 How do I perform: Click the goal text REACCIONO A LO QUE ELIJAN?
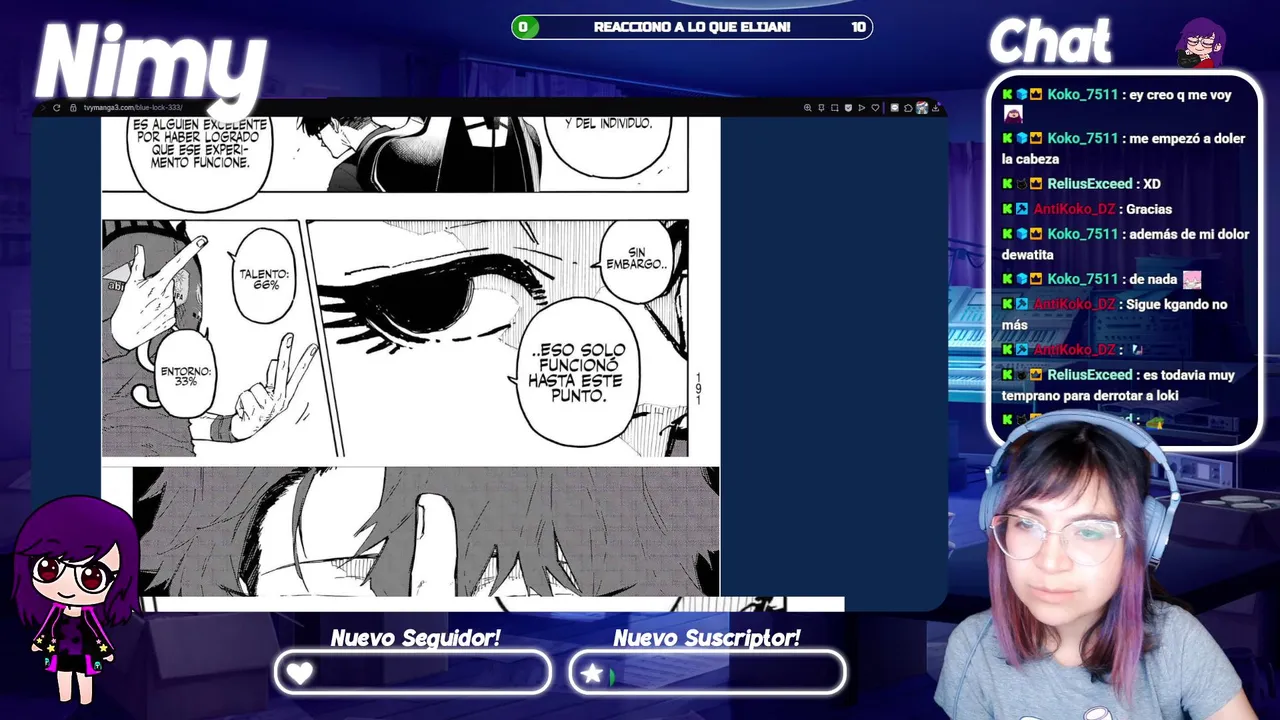click(692, 27)
